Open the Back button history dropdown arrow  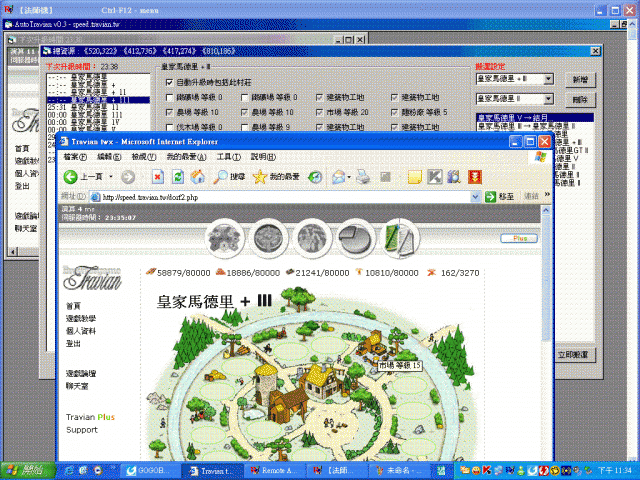pos(111,177)
